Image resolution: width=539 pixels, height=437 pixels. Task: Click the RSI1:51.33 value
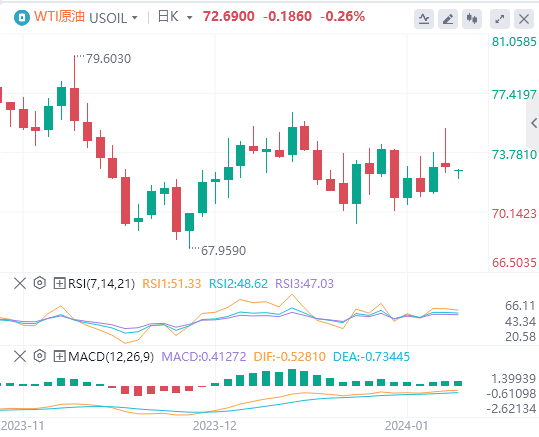172,284
